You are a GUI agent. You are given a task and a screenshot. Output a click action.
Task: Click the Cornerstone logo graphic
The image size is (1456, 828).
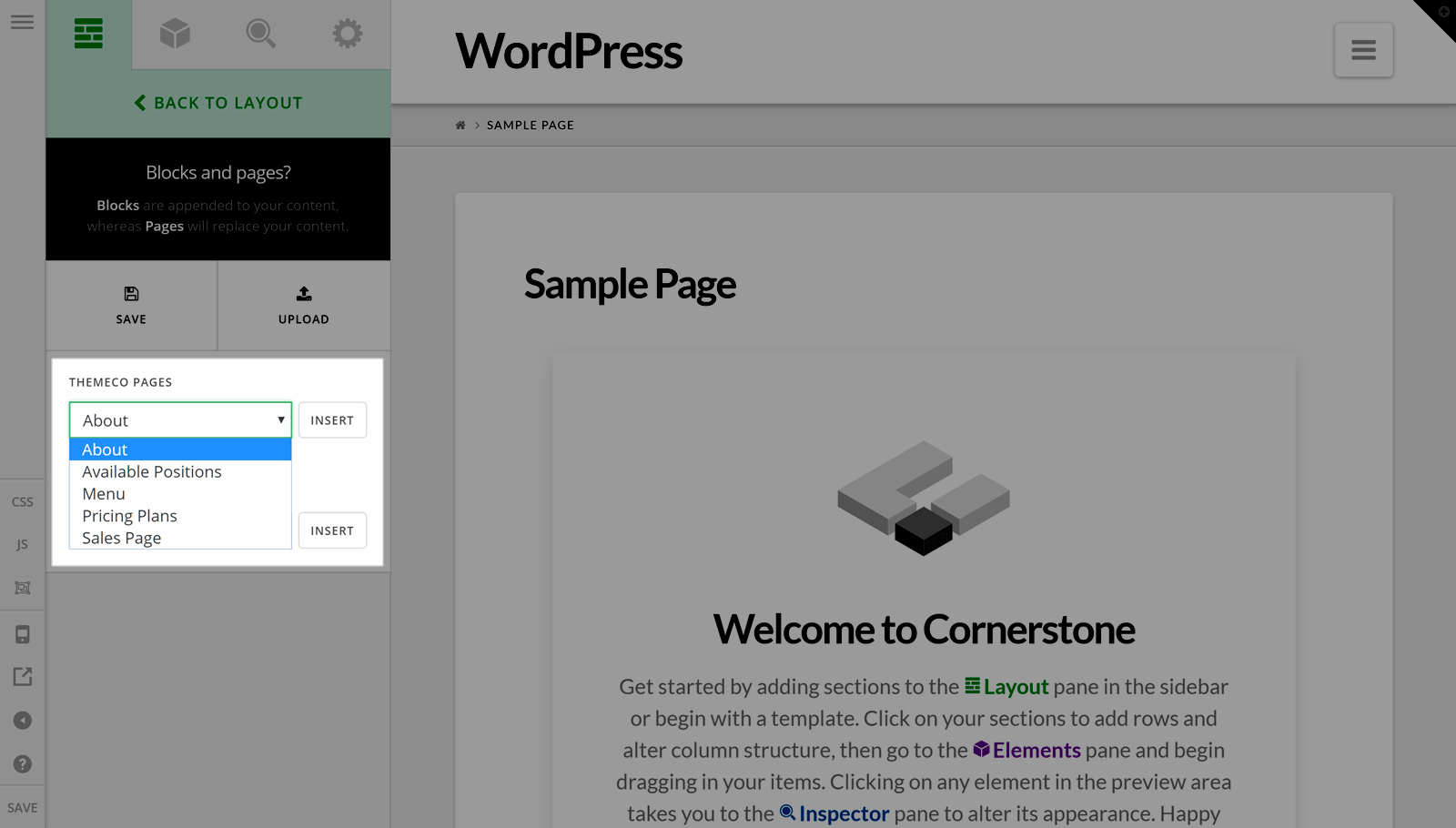click(924, 498)
